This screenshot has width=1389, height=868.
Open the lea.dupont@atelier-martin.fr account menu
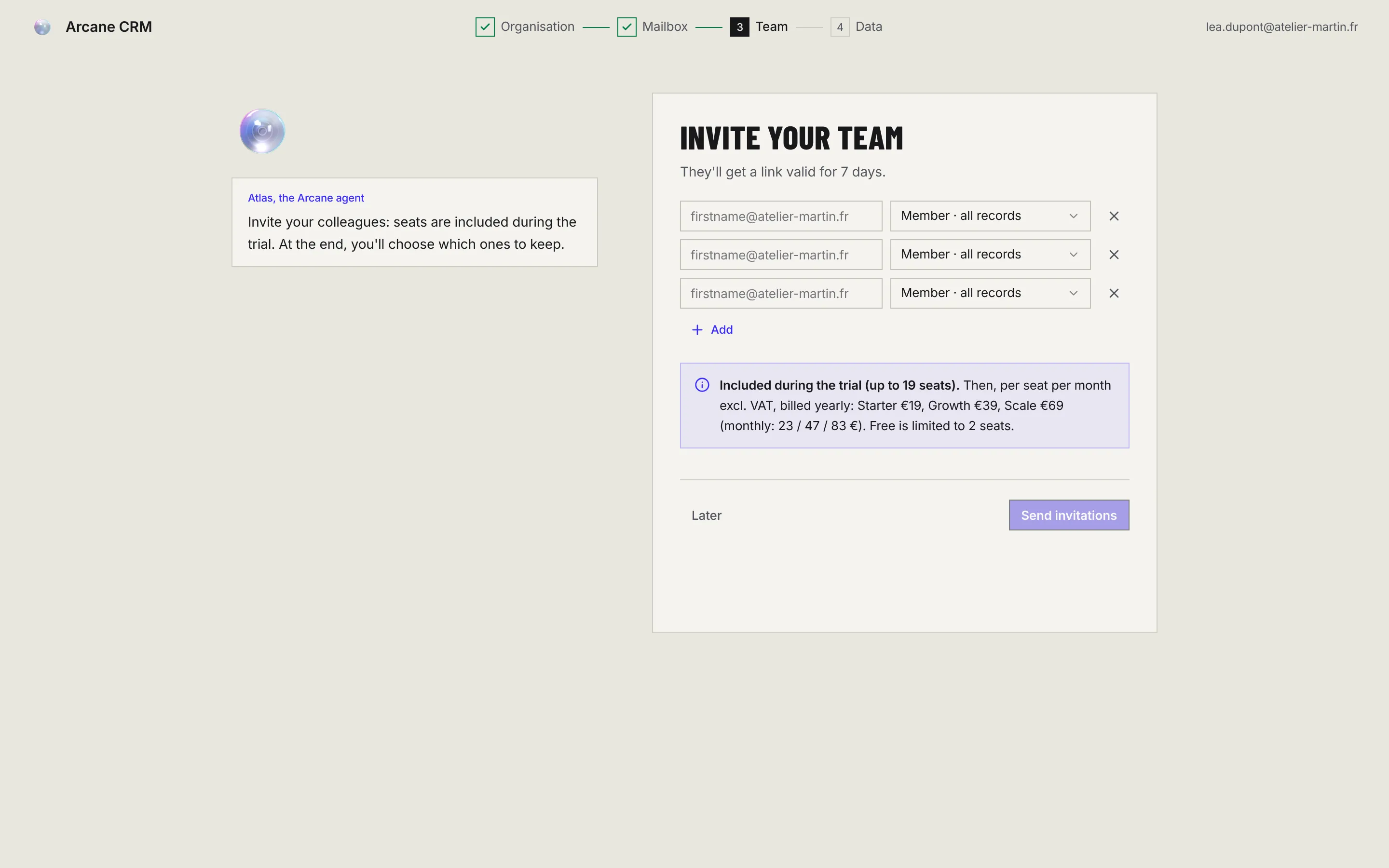pyautogui.click(x=1281, y=27)
